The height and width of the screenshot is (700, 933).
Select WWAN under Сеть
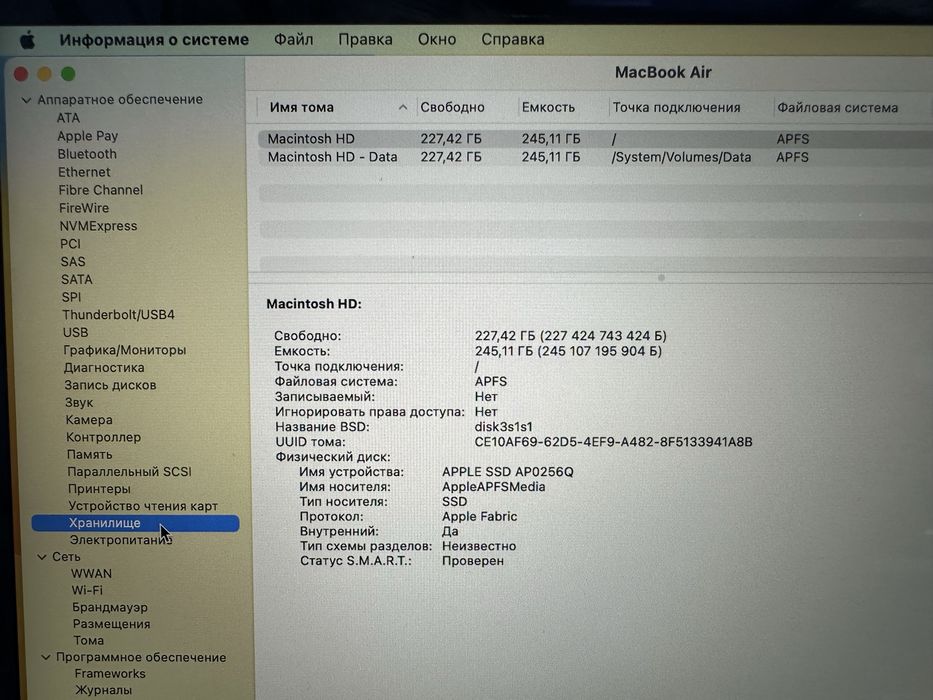click(92, 574)
